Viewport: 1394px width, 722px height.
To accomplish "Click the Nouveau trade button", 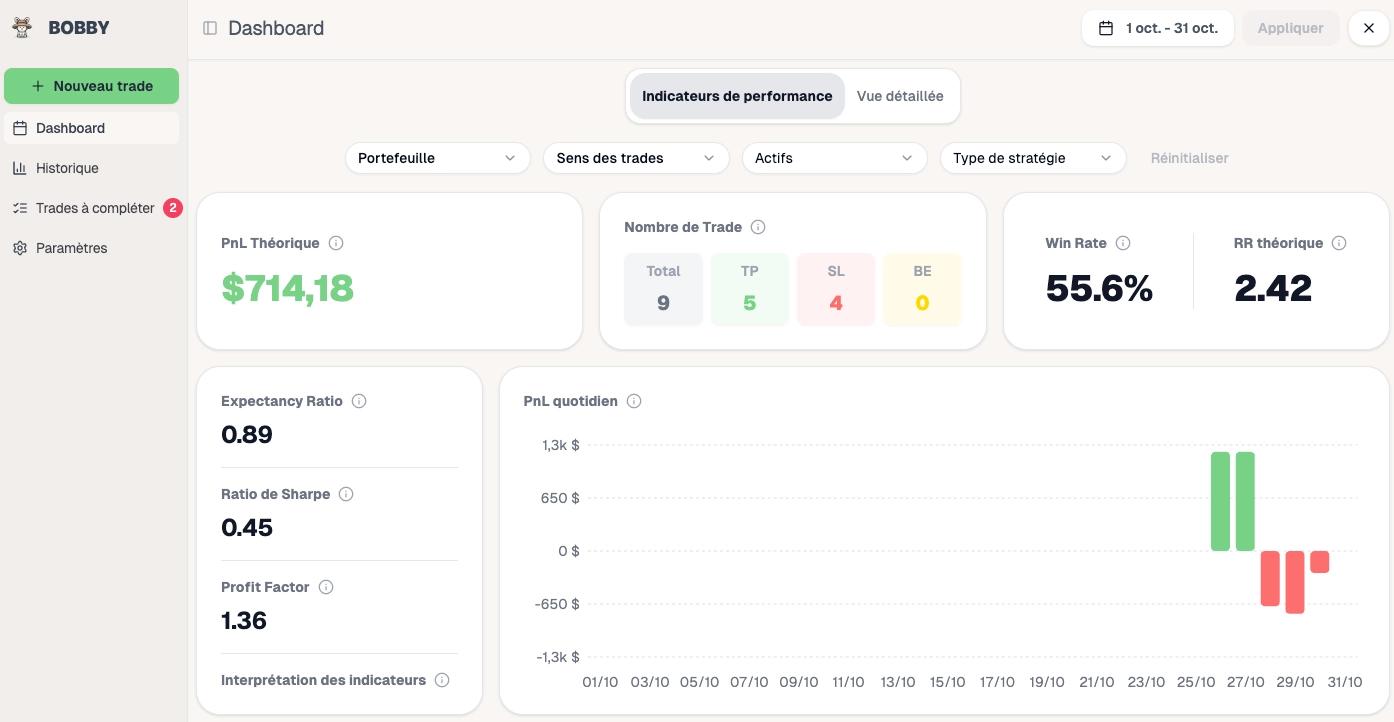I will [92, 86].
